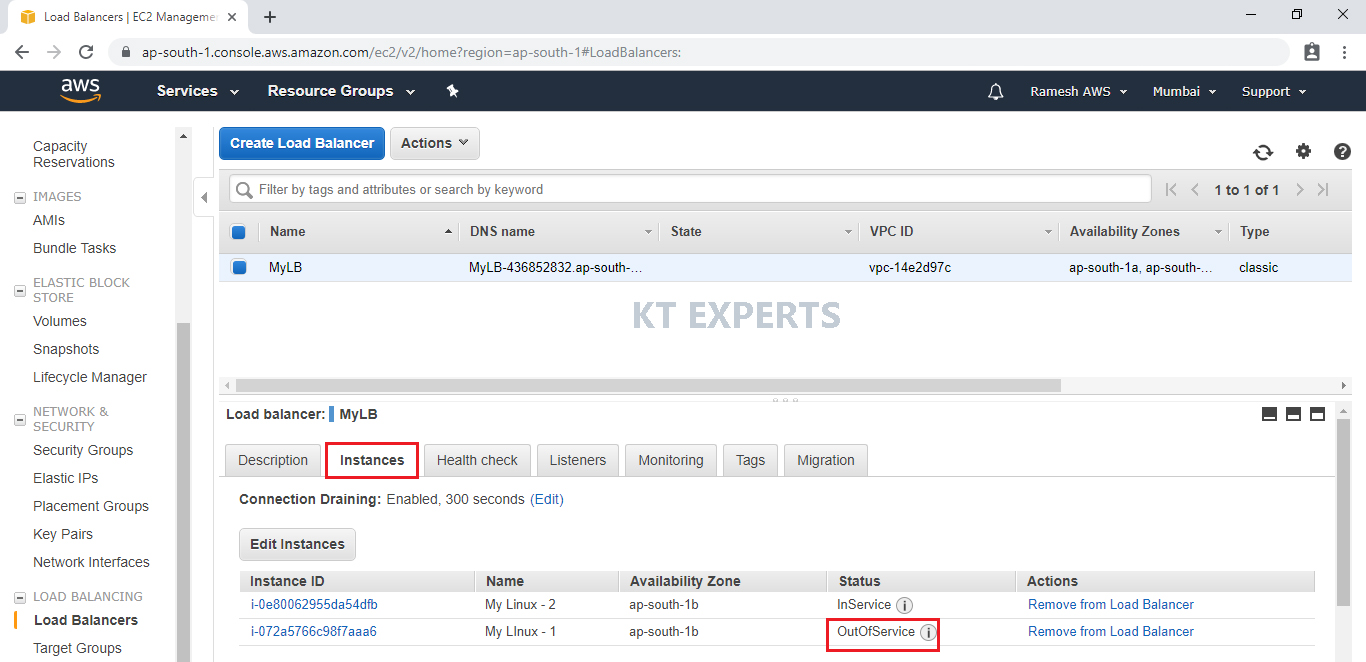This screenshot has width=1366, height=662.
Task: Click the browser address bar
Action: (700, 52)
